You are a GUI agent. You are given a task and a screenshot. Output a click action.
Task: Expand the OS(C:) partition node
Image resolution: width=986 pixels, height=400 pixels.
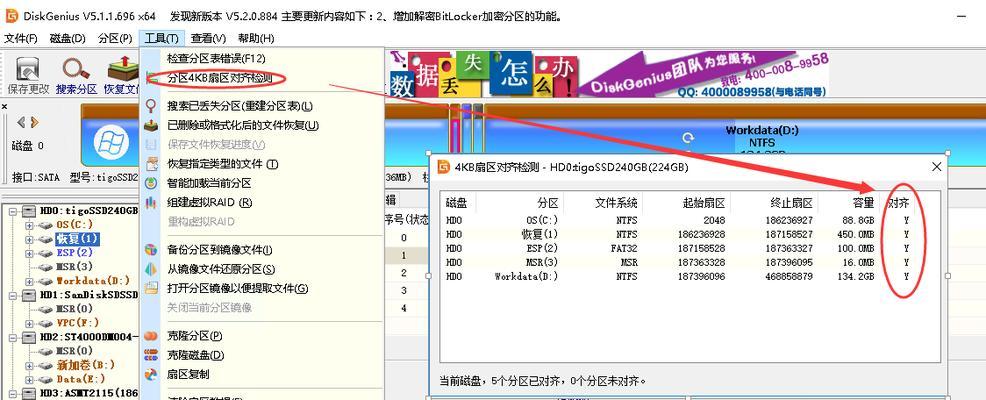point(29,225)
